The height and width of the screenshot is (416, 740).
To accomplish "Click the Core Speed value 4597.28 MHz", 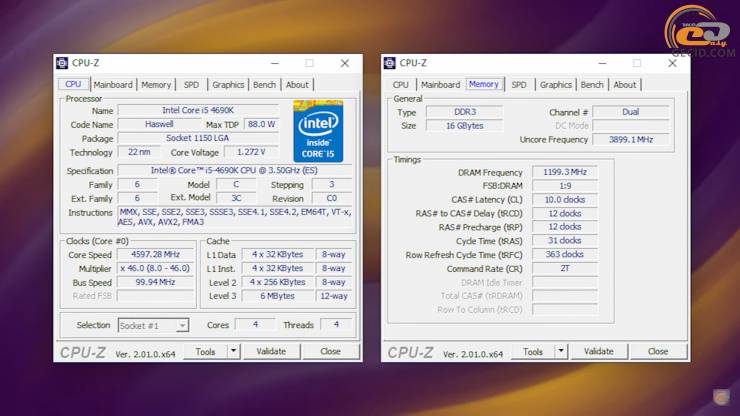I will tap(155, 254).
